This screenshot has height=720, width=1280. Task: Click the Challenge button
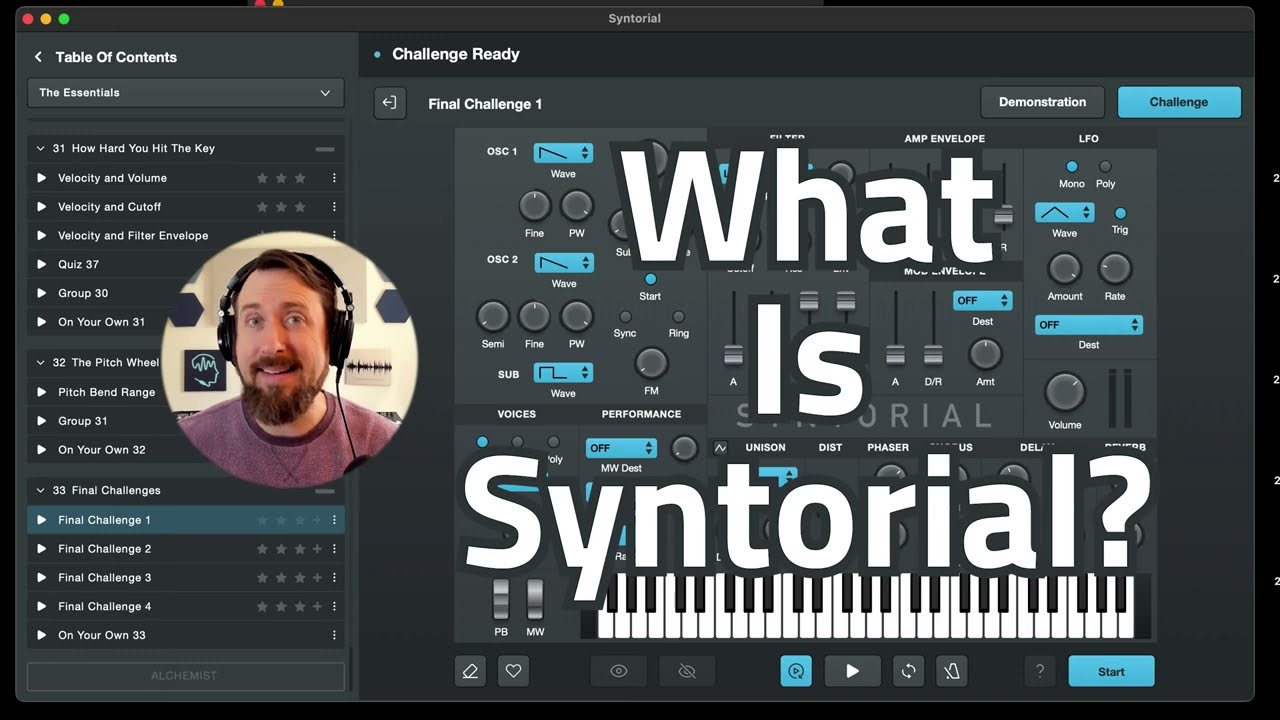[x=1179, y=102]
